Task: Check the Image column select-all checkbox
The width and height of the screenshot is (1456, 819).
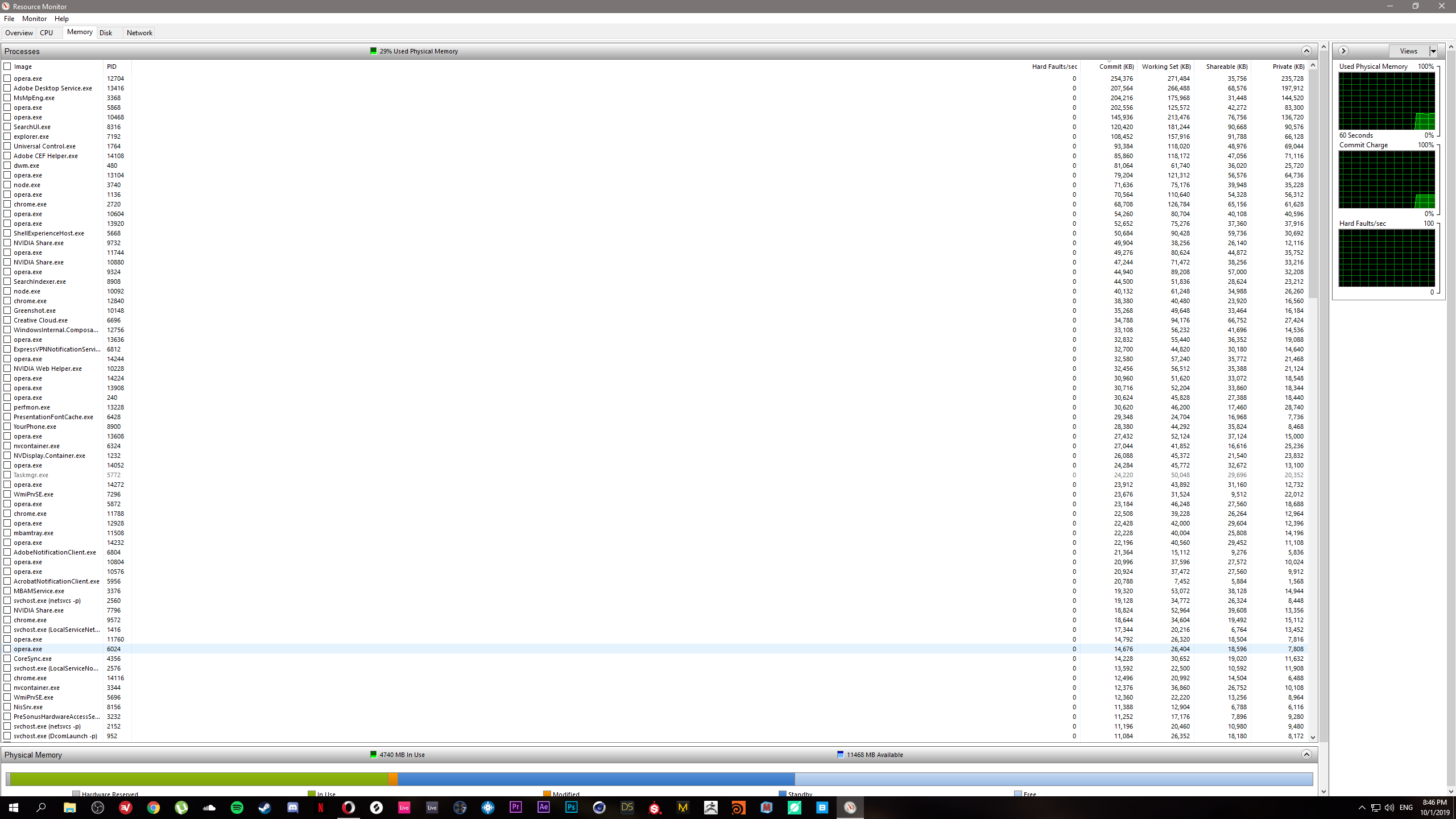Action: click(7, 66)
